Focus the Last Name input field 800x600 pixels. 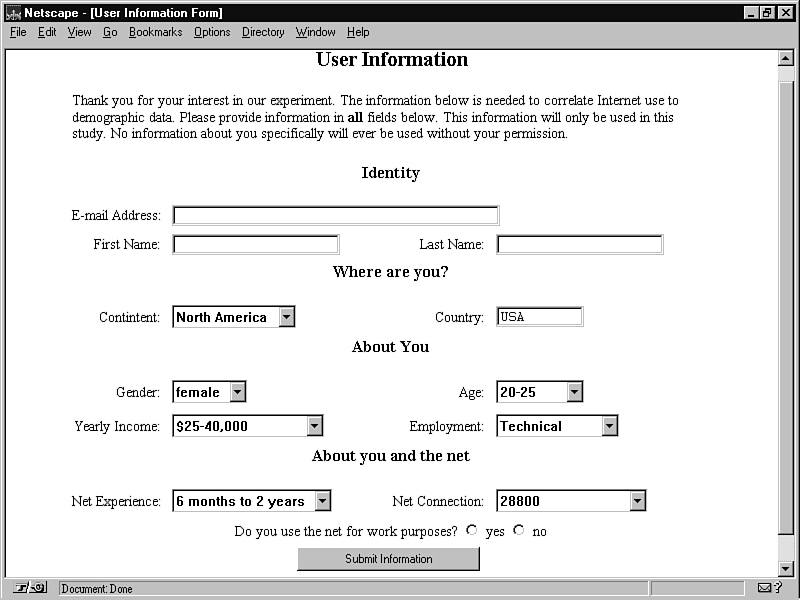point(579,244)
